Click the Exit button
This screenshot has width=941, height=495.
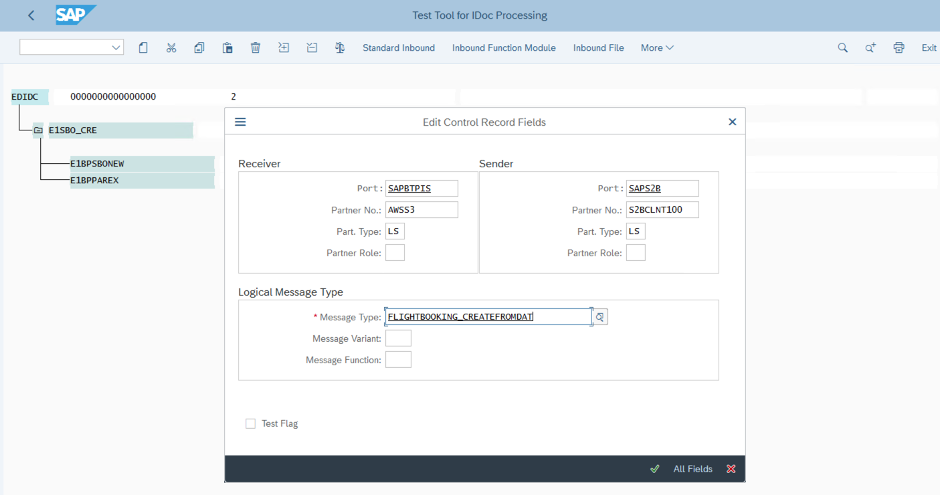click(928, 47)
